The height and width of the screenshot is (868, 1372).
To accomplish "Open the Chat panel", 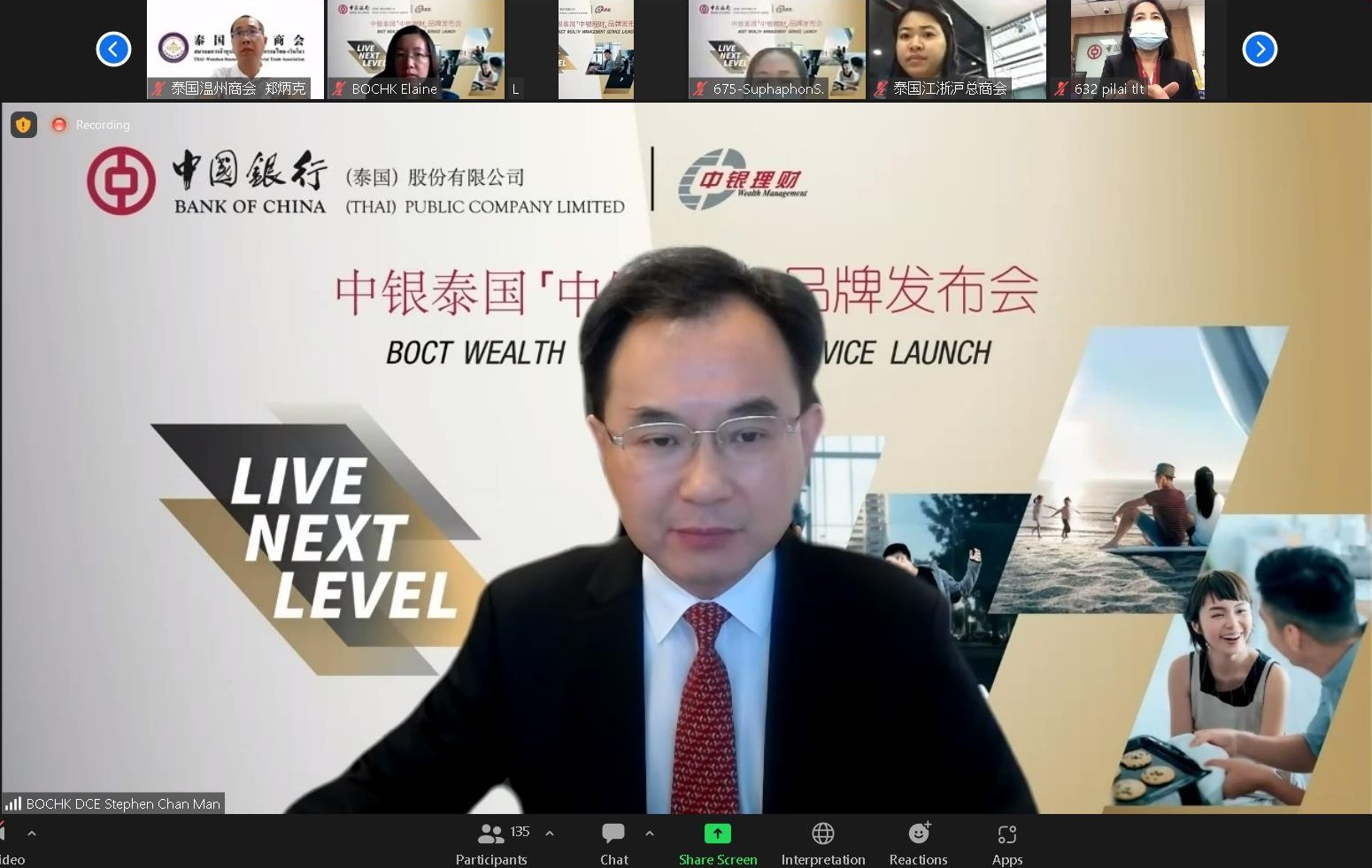I will (x=613, y=843).
